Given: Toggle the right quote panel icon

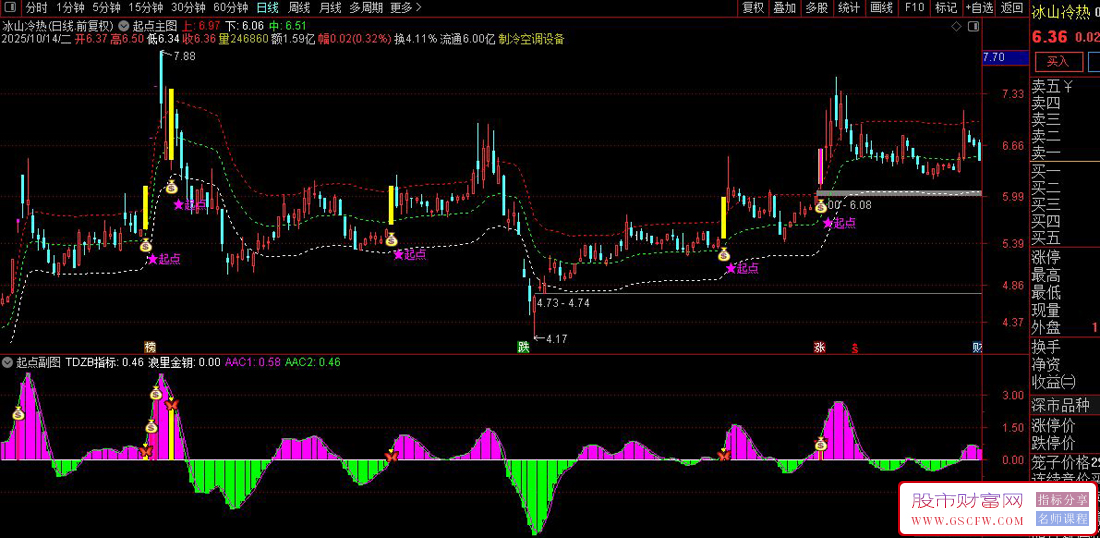Looking at the screenshot, I should 973,27.
